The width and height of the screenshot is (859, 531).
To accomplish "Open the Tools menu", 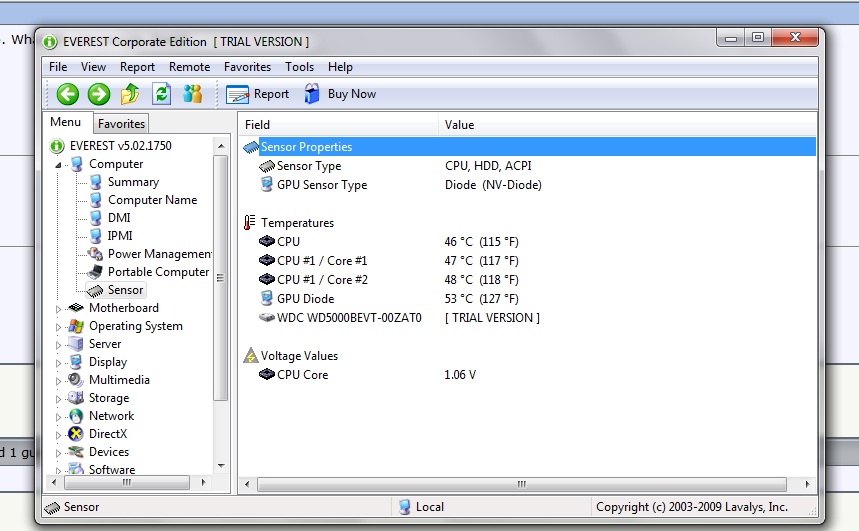I will click(x=300, y=67).
